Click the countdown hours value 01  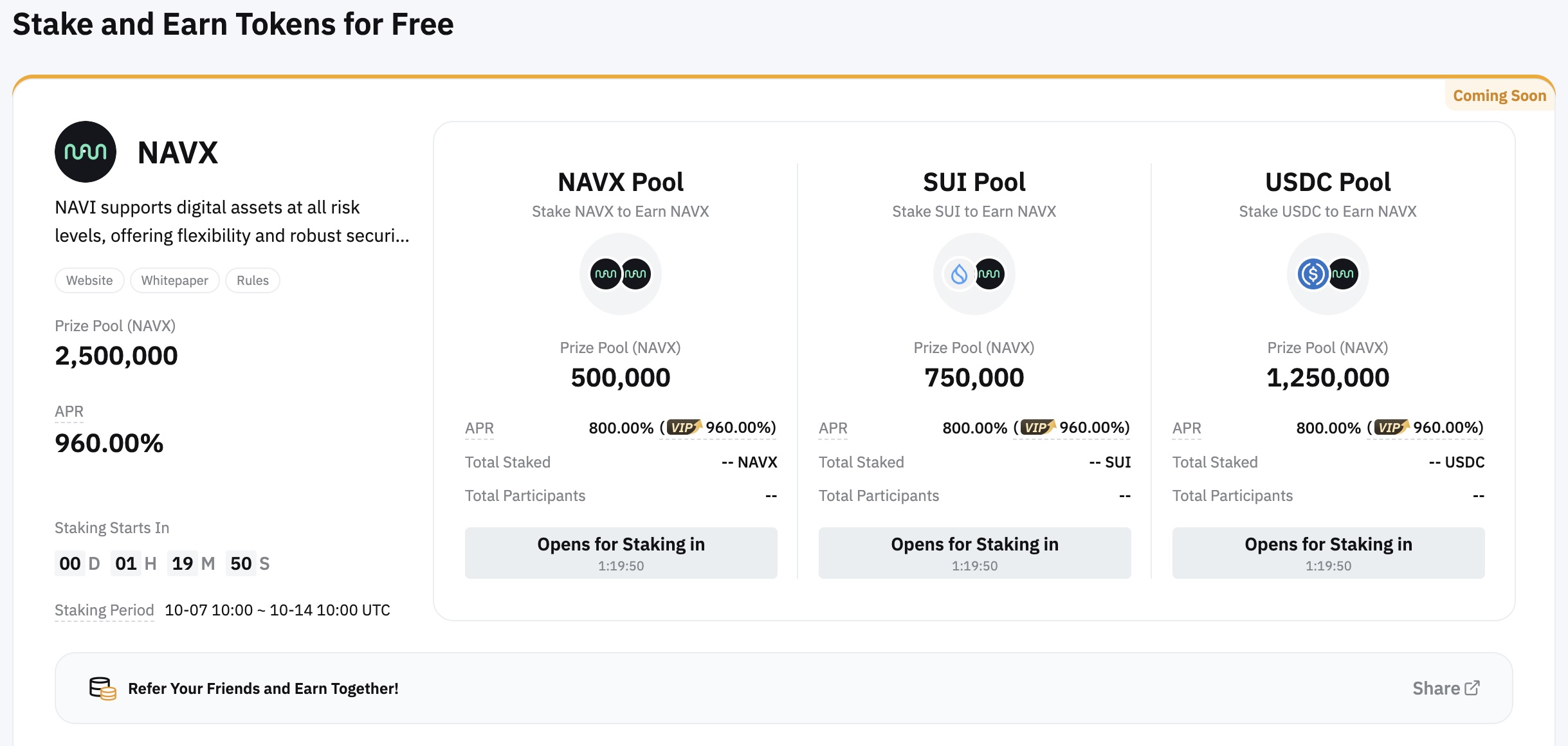pyautogui.click(x=126, y=564)
